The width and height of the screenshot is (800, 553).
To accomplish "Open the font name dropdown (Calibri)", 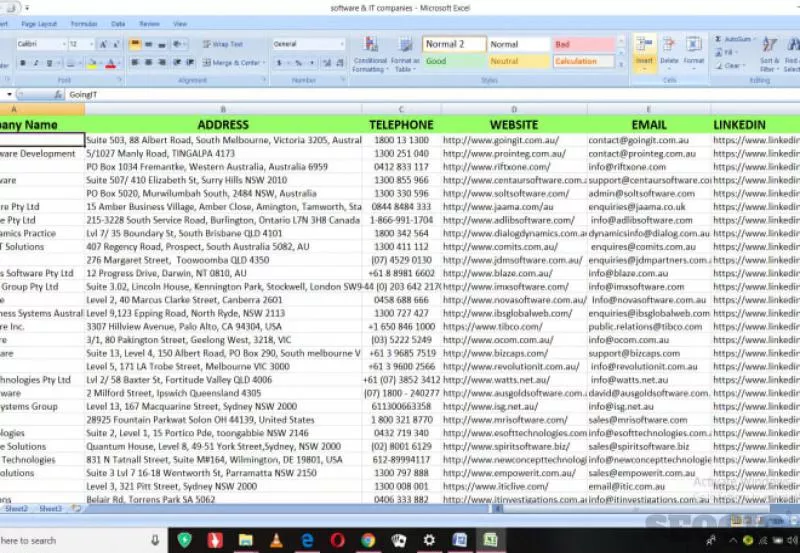I will pos(64,44).
